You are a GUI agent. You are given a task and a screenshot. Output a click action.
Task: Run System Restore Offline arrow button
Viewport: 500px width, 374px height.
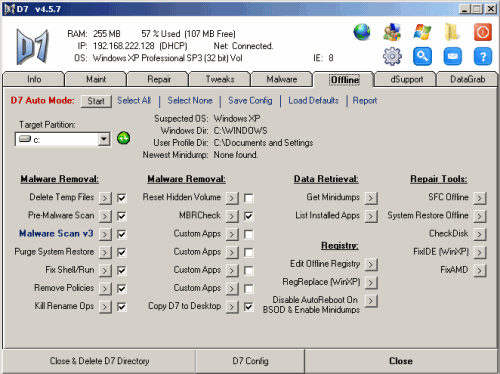pyautogui.click(x=480, y=216)
